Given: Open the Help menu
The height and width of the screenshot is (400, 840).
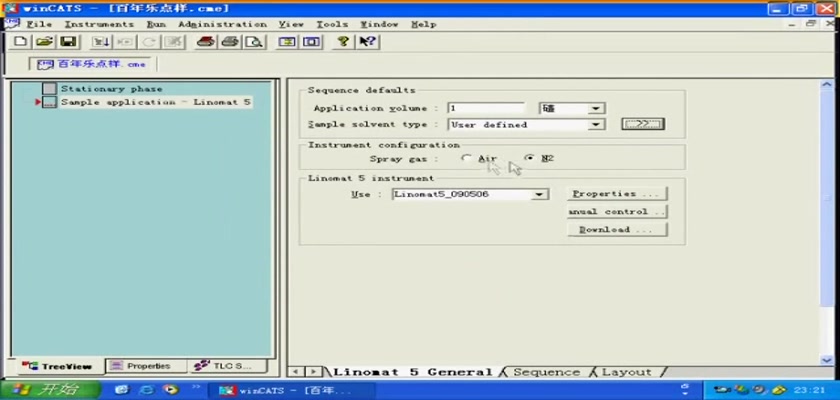Looking at the screenshot, I should pyautogui.click(x=423, y=24).
